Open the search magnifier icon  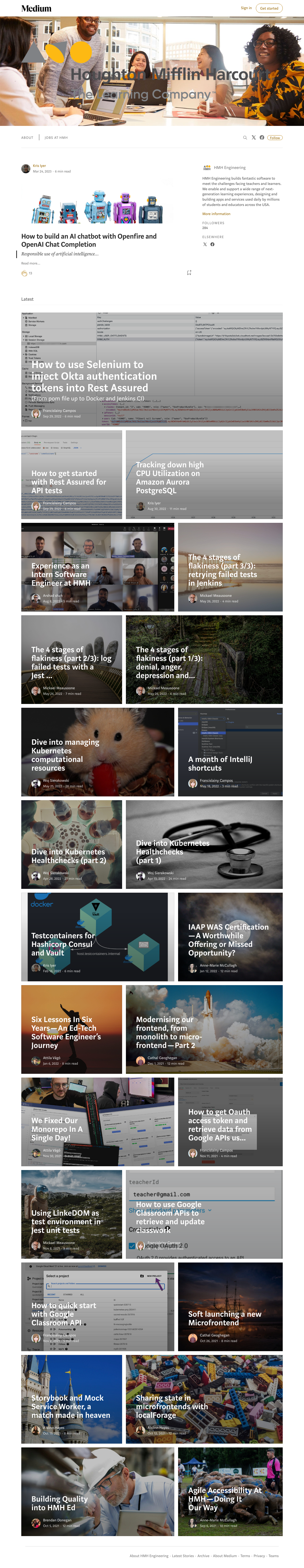pos(245,138)
